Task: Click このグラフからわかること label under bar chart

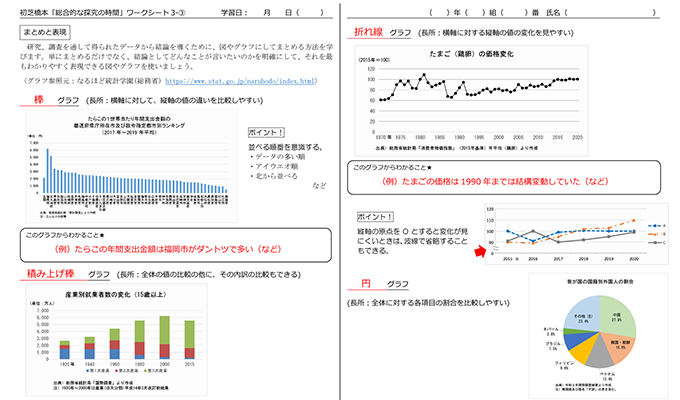Action: tap(65, 235)
